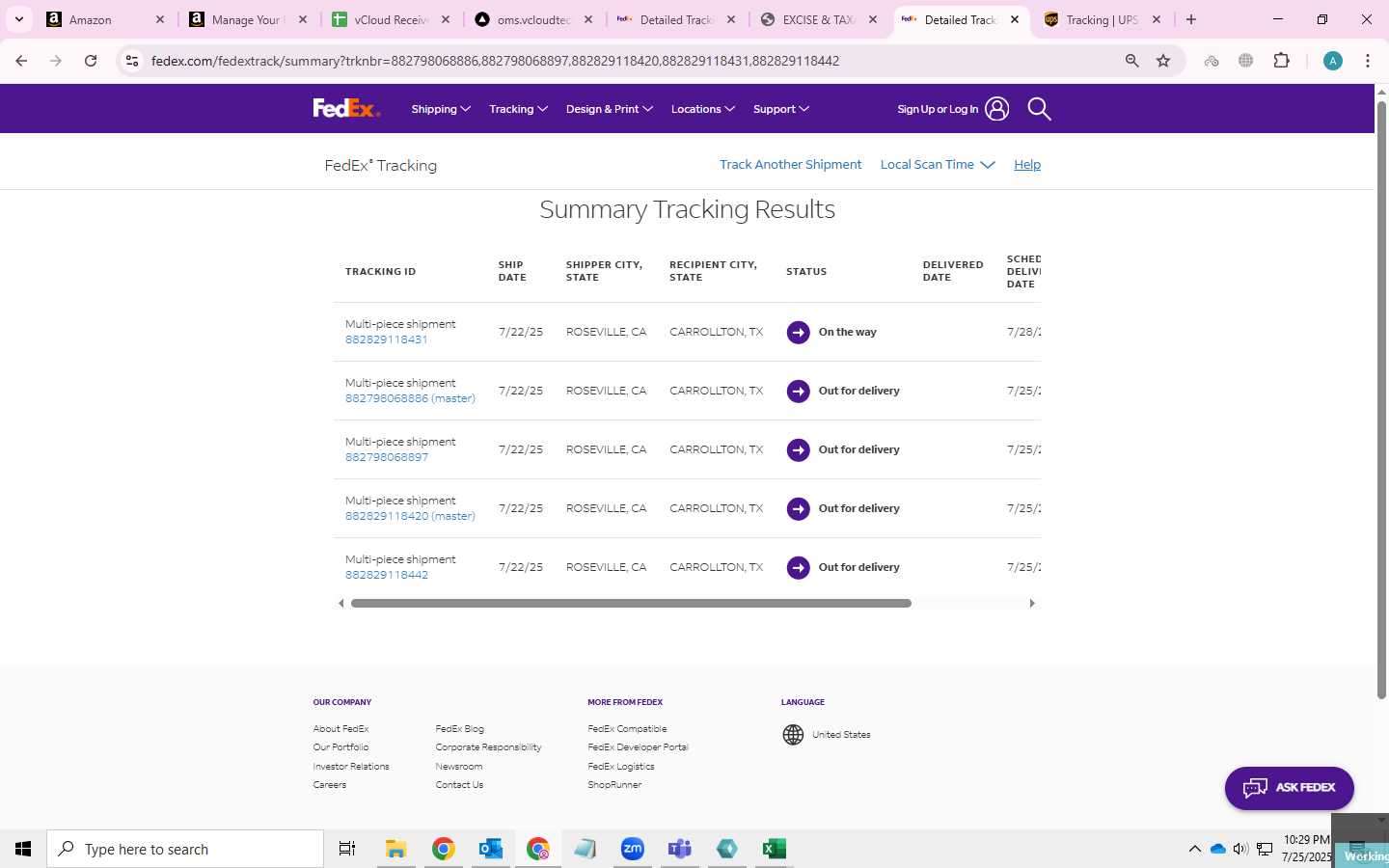Open tracking number 882798068897
This screenshot has height=868, width=1389.
click(x=386, y=457)
